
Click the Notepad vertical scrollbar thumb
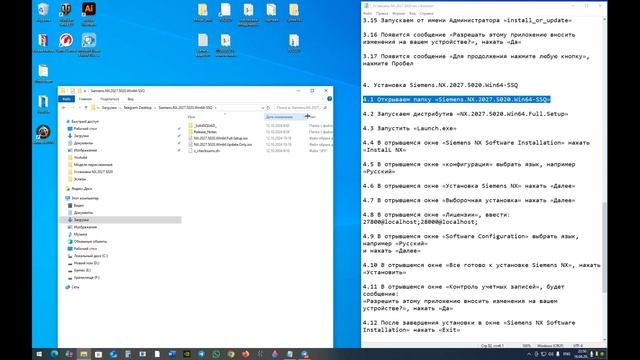[x=604, y=247]
